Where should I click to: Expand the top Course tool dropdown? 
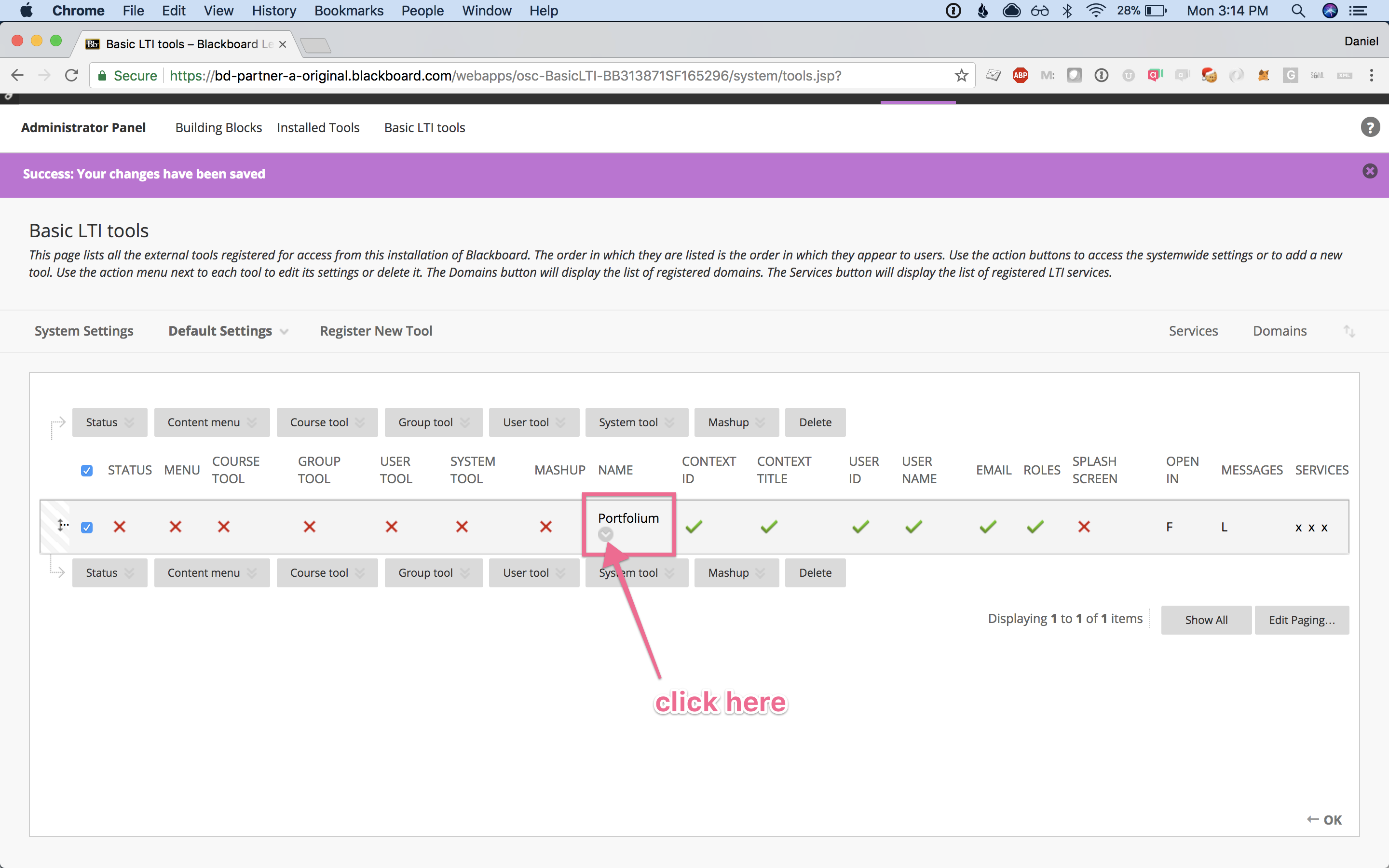[327, 422]
